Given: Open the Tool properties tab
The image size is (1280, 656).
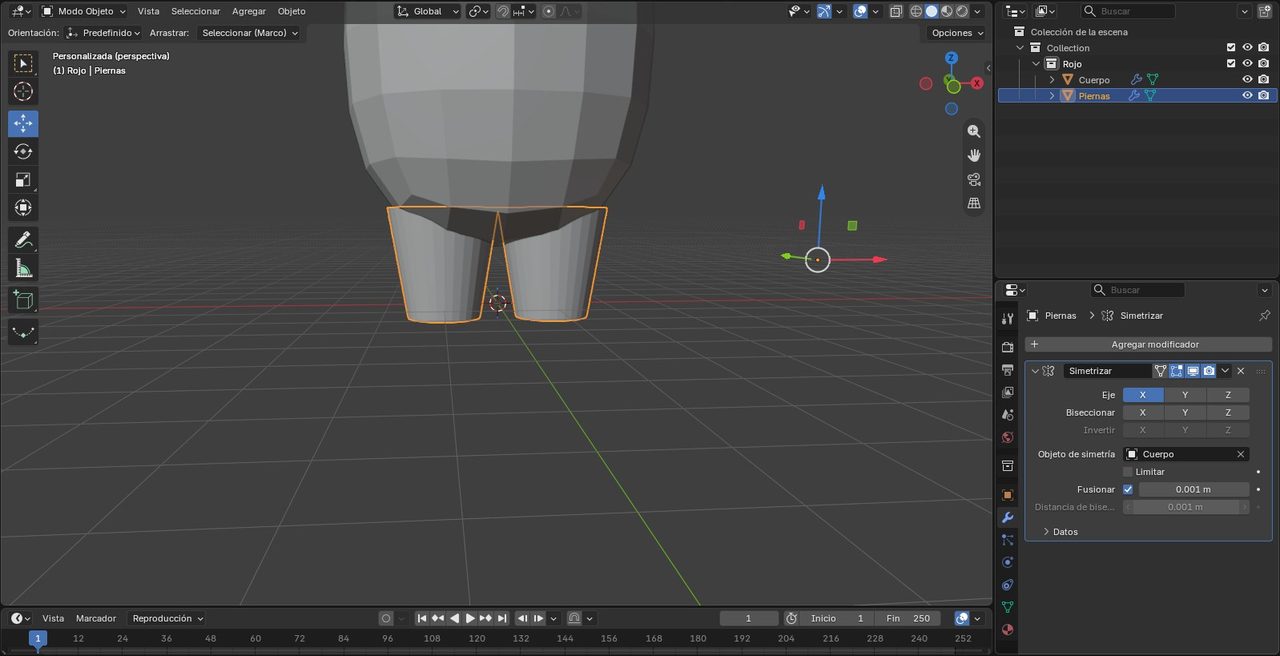Looking at the screenshot, I should (1007, 318).
